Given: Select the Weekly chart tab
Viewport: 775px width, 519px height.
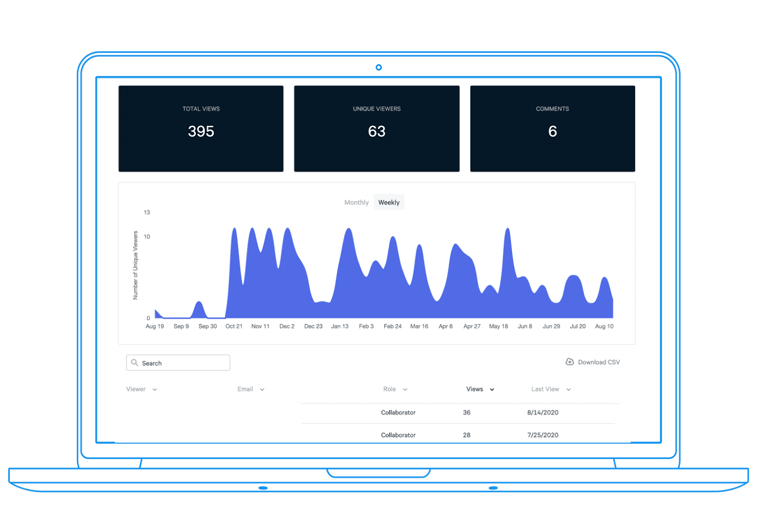Looking at the screenshot, I should (x=389, y=203).
